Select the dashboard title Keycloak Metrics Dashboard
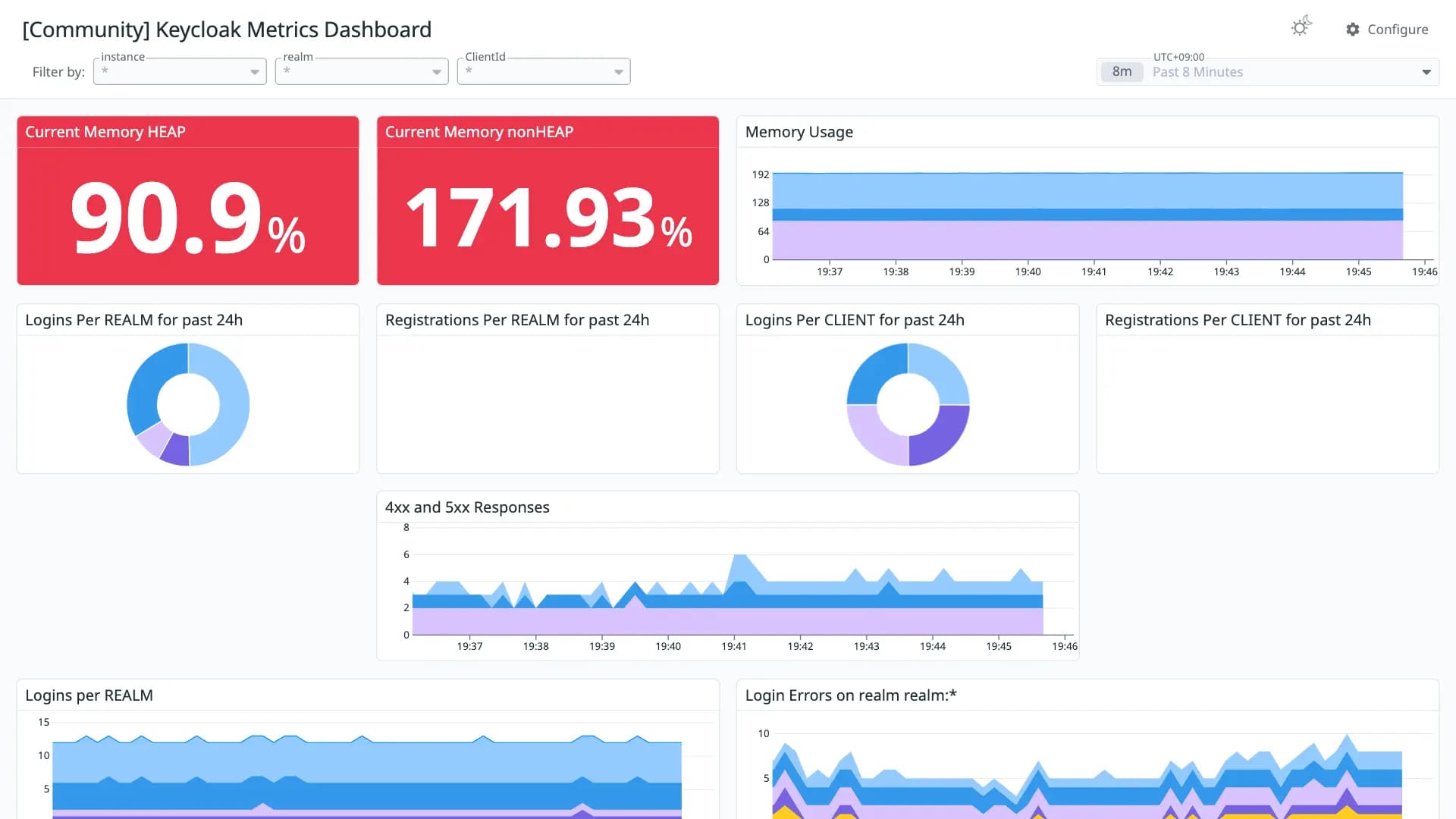The image size is (1456, 819). point(227,30)
